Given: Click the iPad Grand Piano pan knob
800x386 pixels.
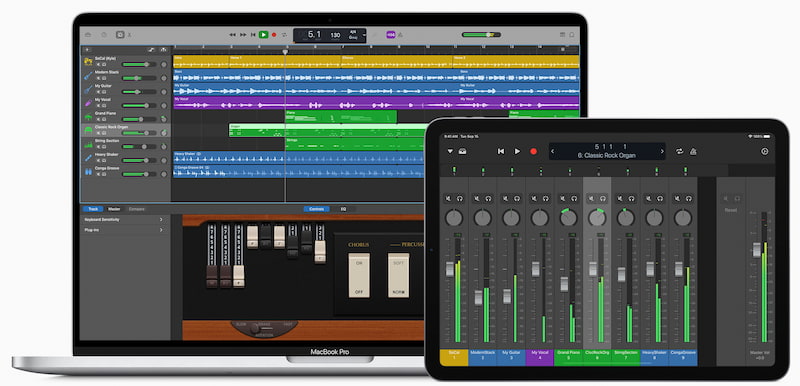Looking at the screenshot, I should pyautogui.click(x=568, y=218).
